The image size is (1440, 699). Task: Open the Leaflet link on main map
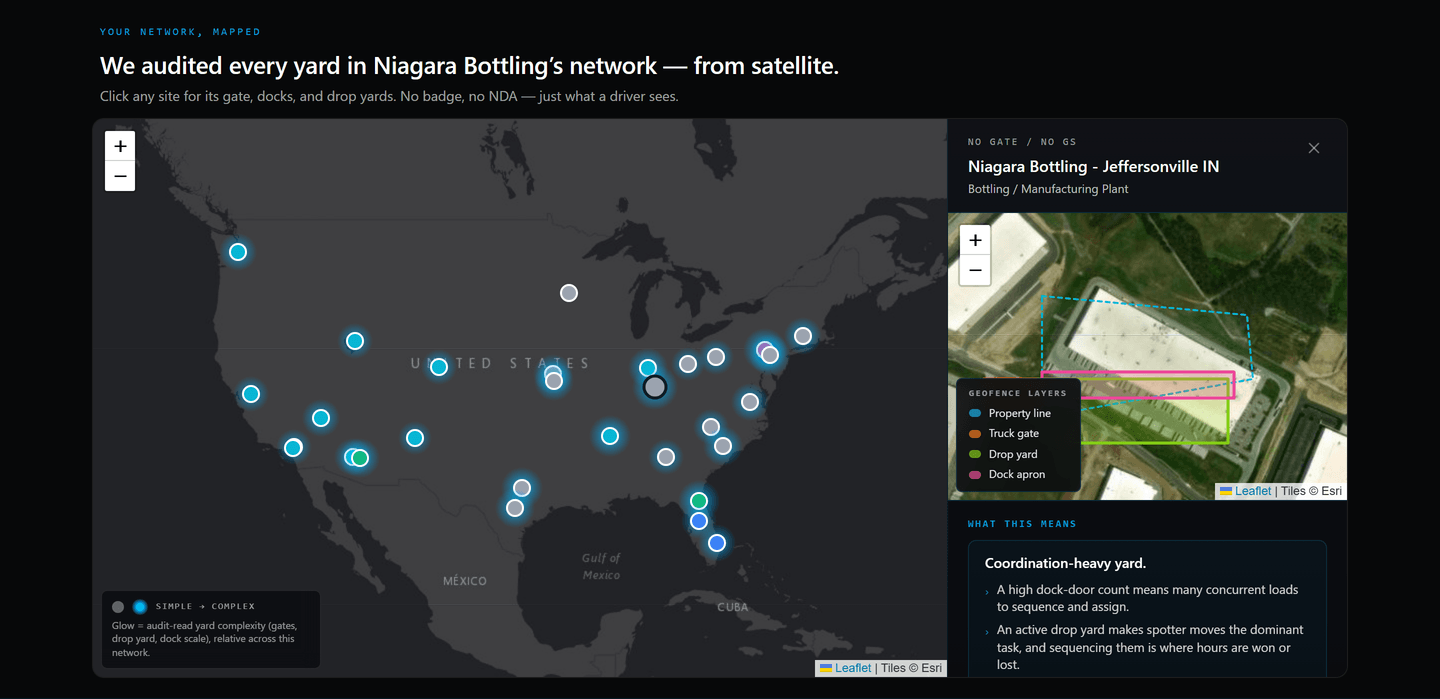coord(853,668)
